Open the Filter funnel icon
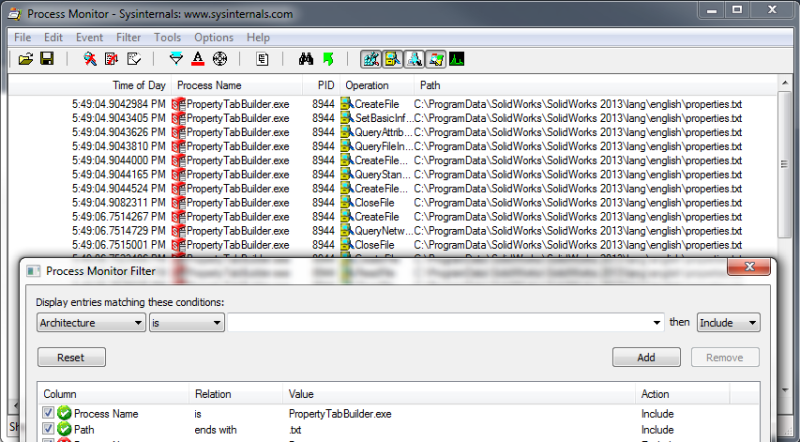Screen dimensions: 800x442 click(x=176, y=59)
